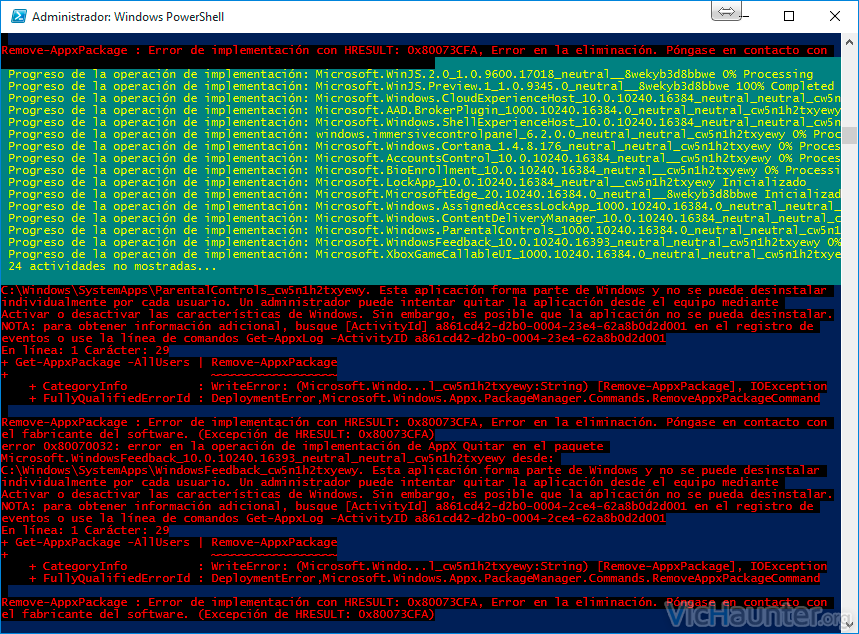Select the Microsoft.LockApp Inicializado line
This screenshot has width=859, height=634.
tap(407, 182)
